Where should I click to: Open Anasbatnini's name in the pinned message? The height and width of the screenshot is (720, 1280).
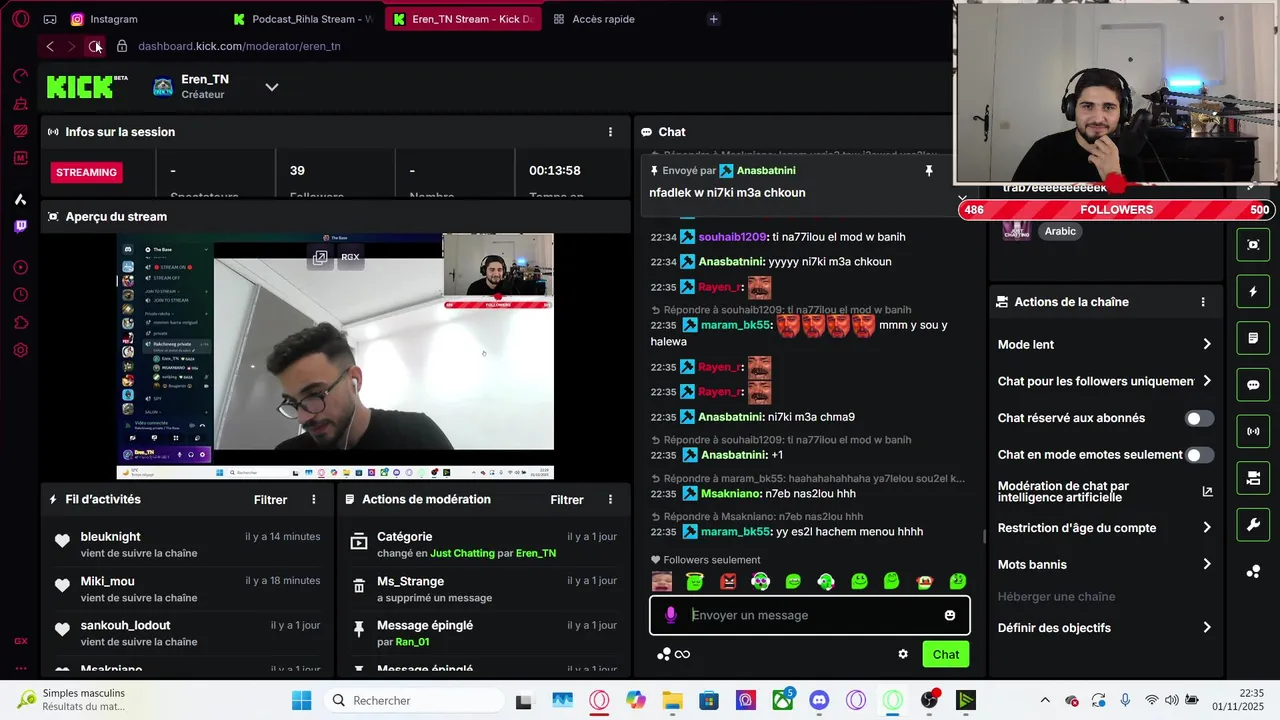766,171
